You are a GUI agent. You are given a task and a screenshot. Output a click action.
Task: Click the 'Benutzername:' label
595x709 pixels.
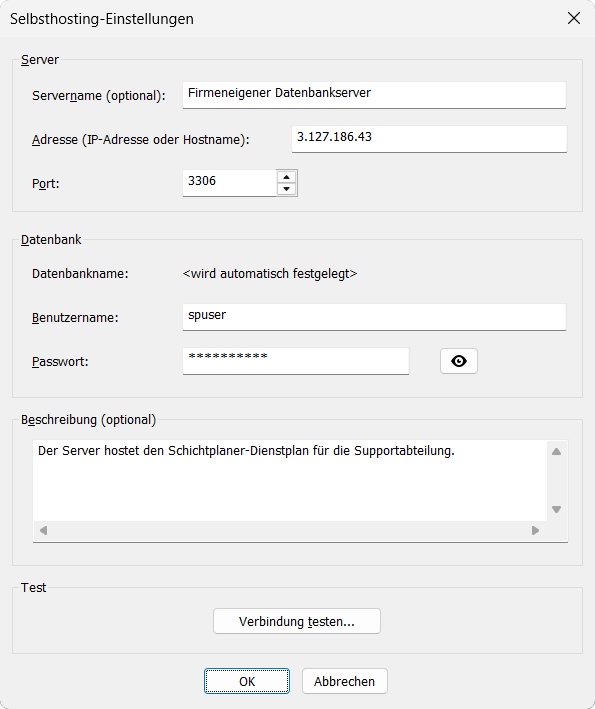(75, 317)
